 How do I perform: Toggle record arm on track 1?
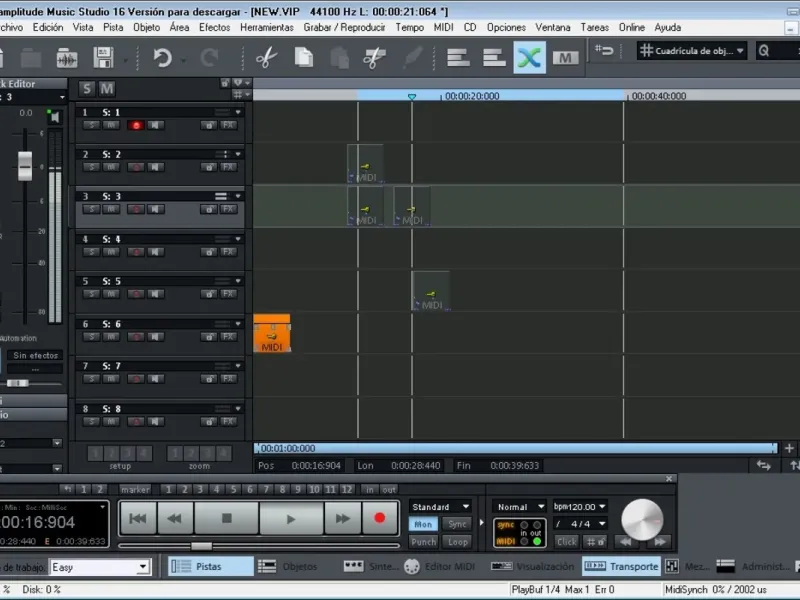tap(135, 125)
